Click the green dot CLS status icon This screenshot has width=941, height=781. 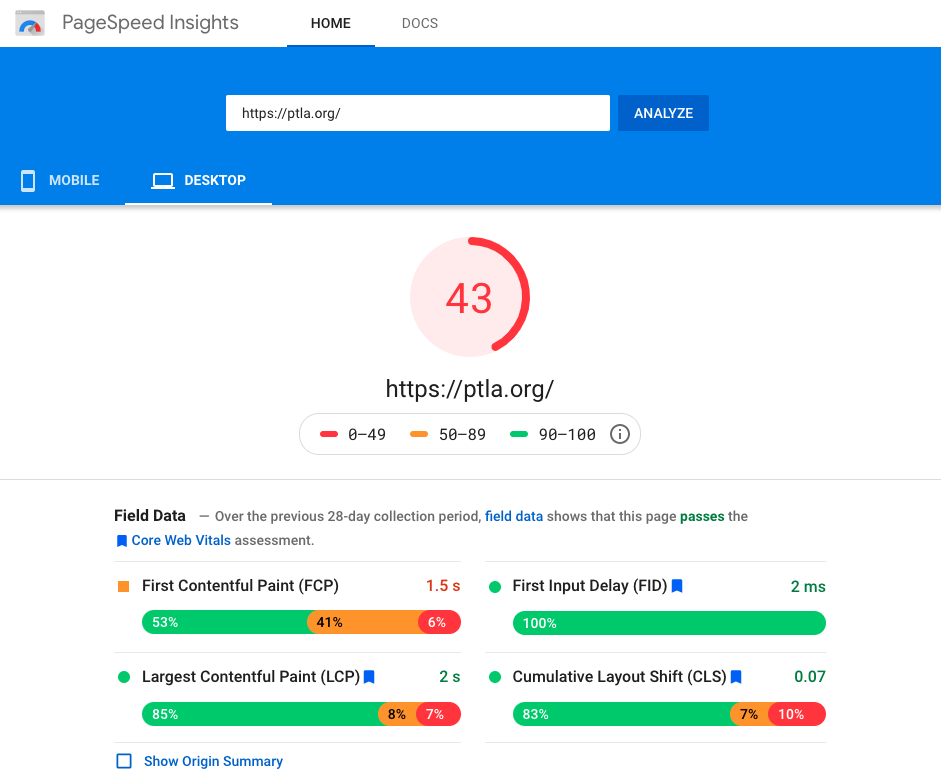tap(495, 677)
